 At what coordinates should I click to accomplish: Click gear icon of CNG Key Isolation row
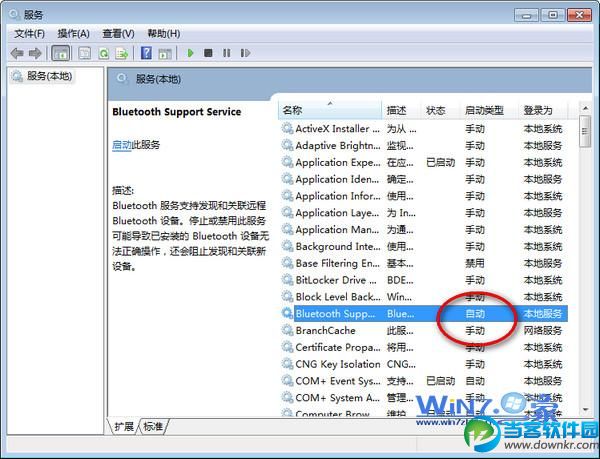[287, 364]
